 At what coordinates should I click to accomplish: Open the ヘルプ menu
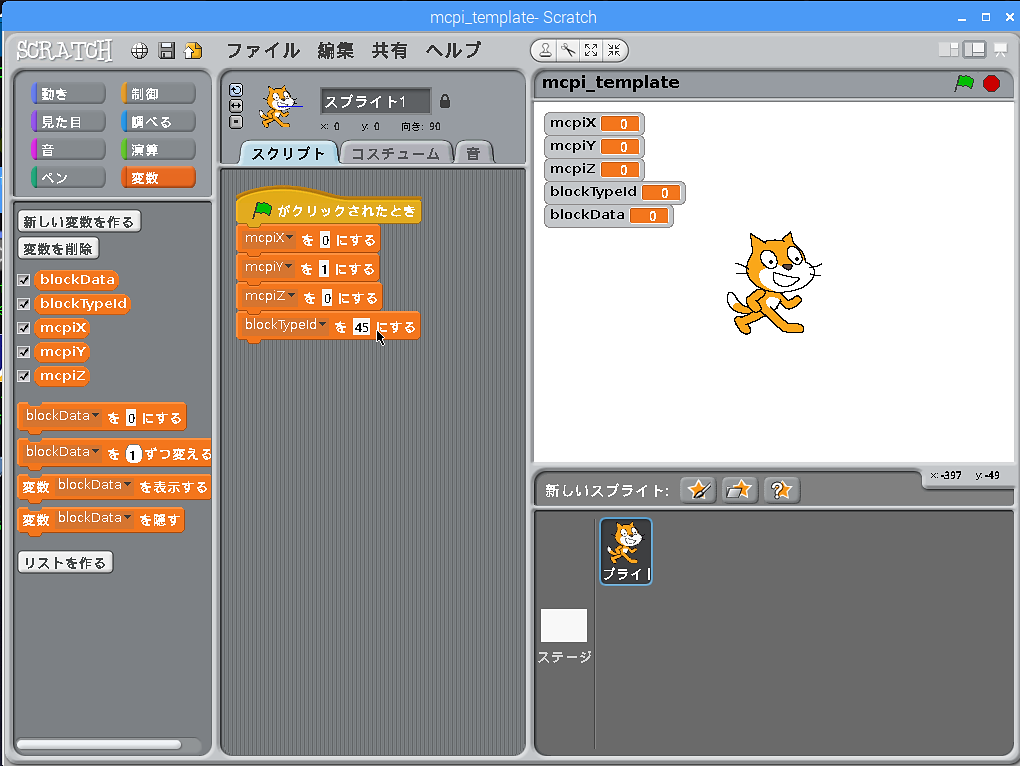(453, 50)
